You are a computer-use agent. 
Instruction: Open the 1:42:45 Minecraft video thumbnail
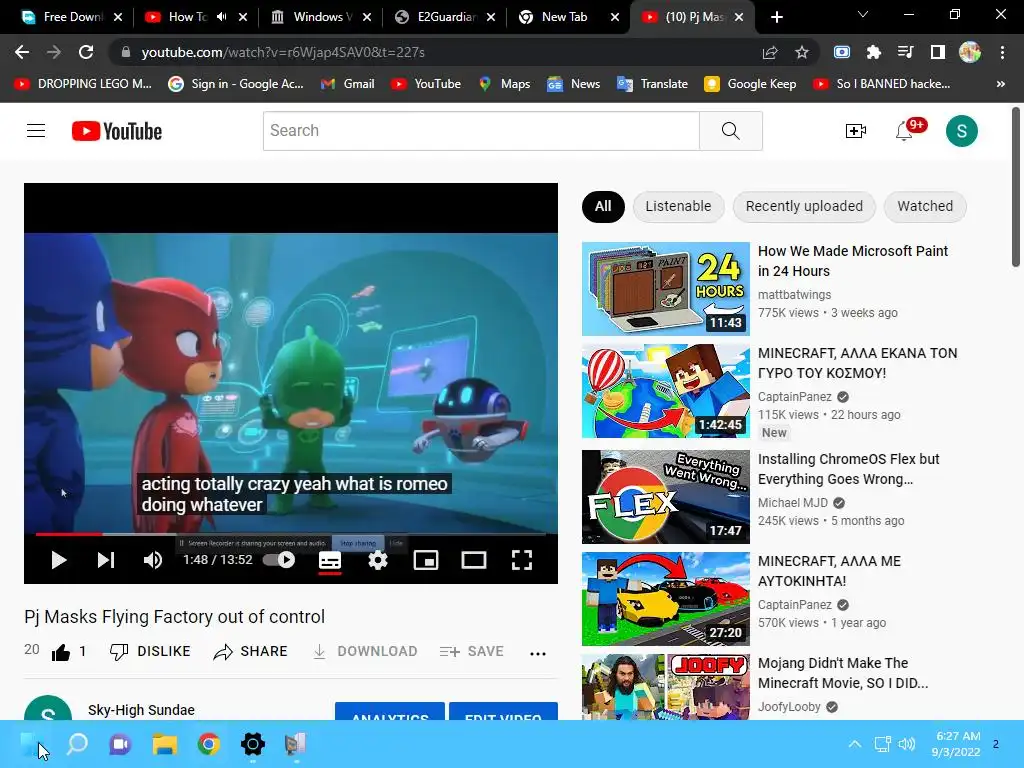pyautogui.click(x=665, y=391)
